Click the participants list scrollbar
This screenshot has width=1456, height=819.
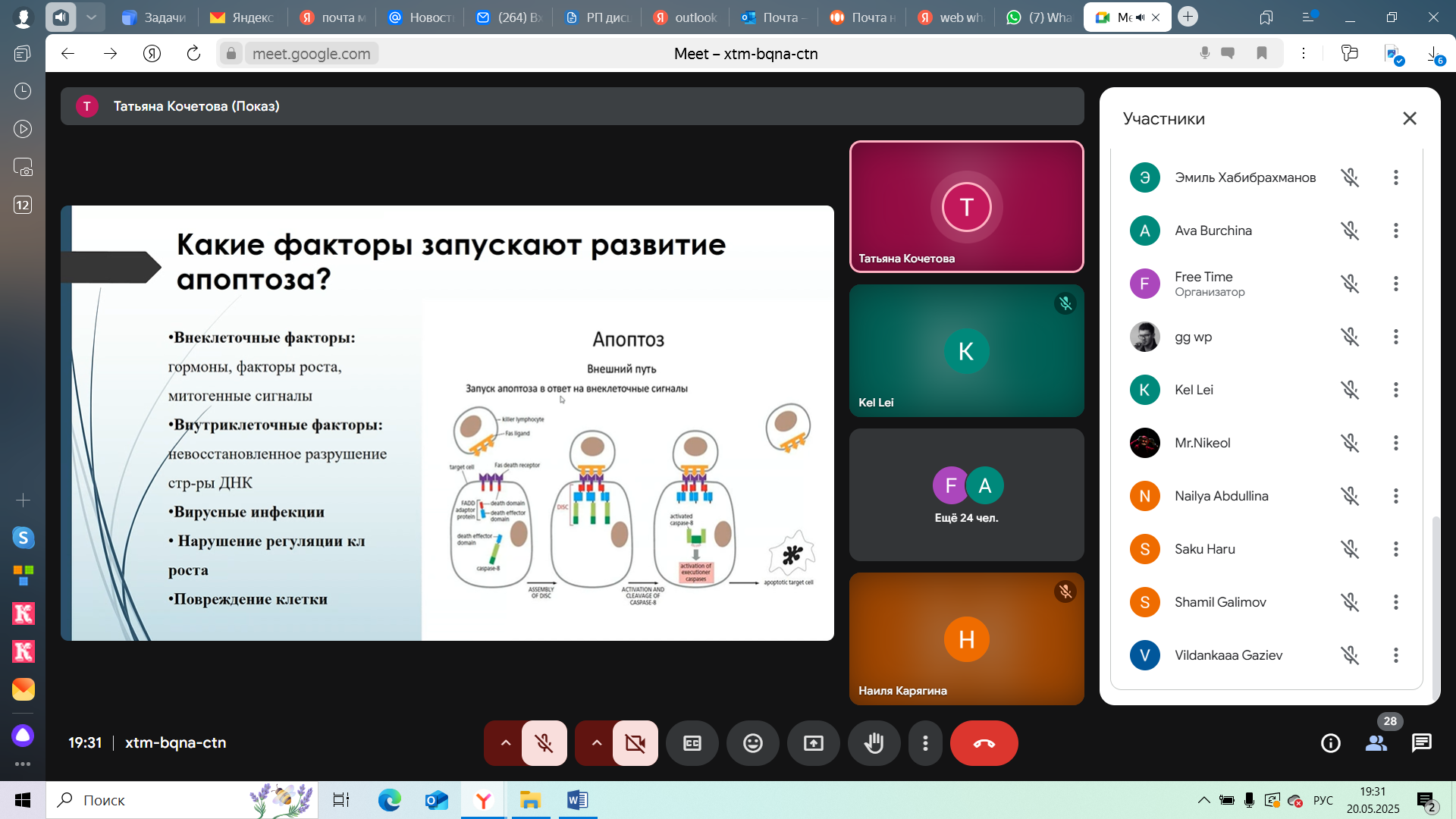tap(1435, 607)
